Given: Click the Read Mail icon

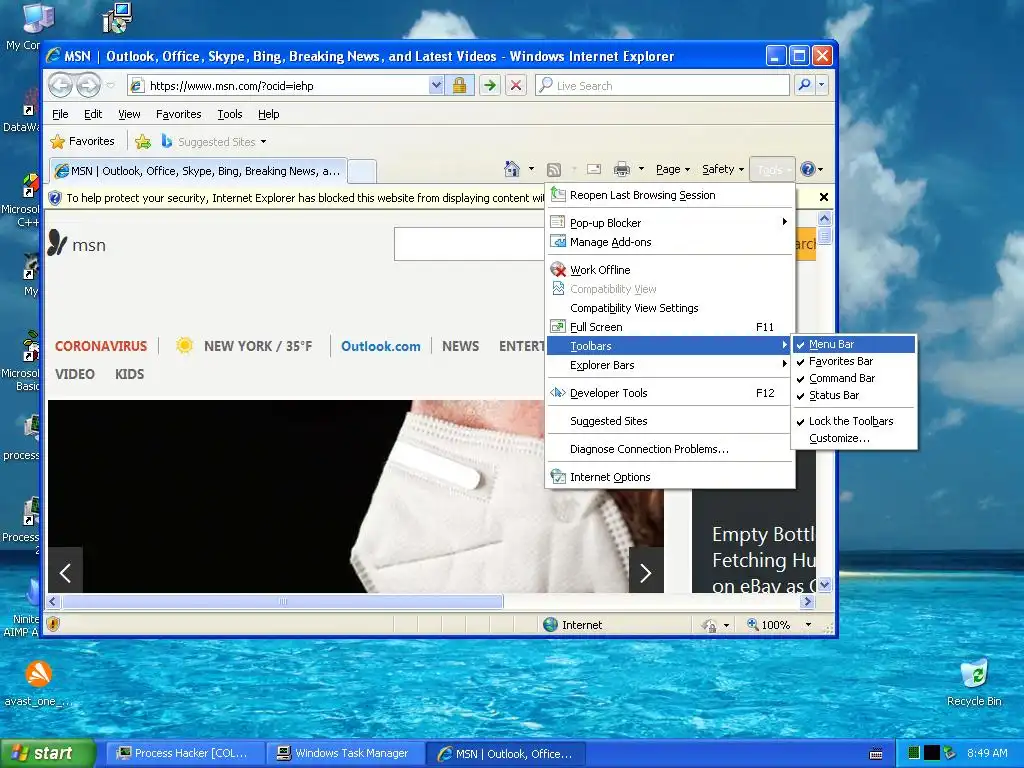Looking at the screenshot, I should tap(594, 169).
